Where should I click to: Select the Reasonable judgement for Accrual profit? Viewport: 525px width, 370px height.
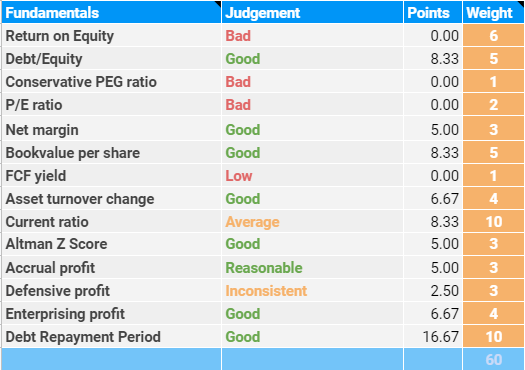pos(264,268)
